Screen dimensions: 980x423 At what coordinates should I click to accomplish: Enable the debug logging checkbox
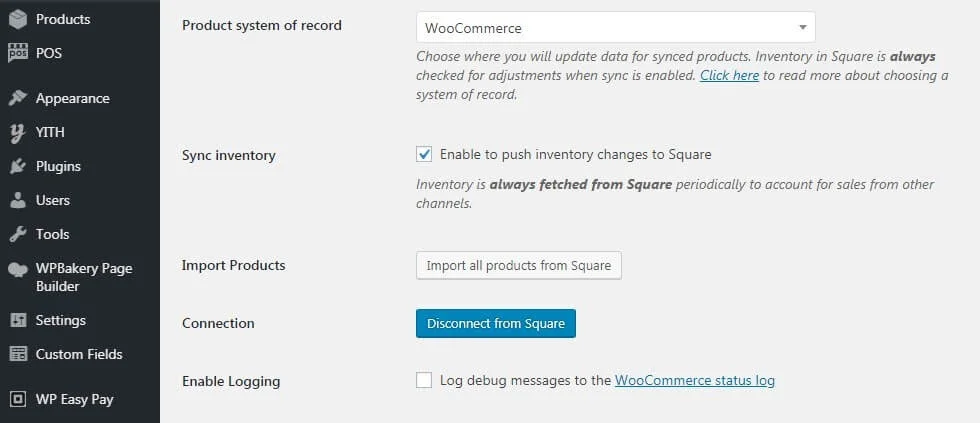coord(424,380)
